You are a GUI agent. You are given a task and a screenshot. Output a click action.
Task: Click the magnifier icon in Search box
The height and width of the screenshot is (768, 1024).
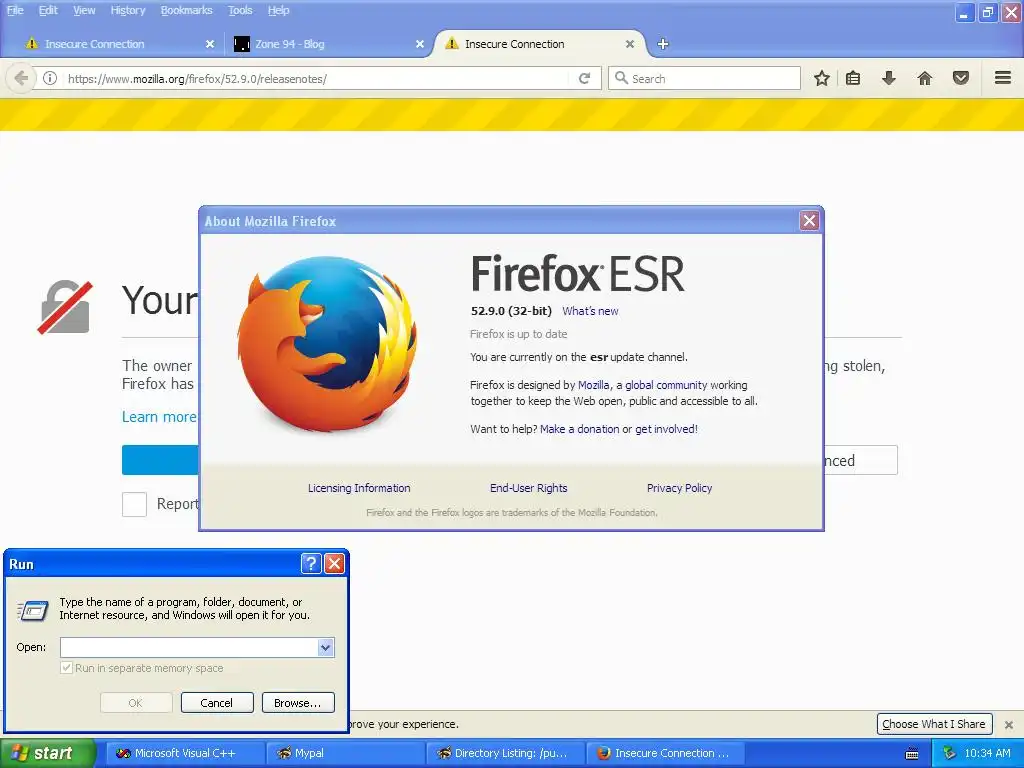621,78
